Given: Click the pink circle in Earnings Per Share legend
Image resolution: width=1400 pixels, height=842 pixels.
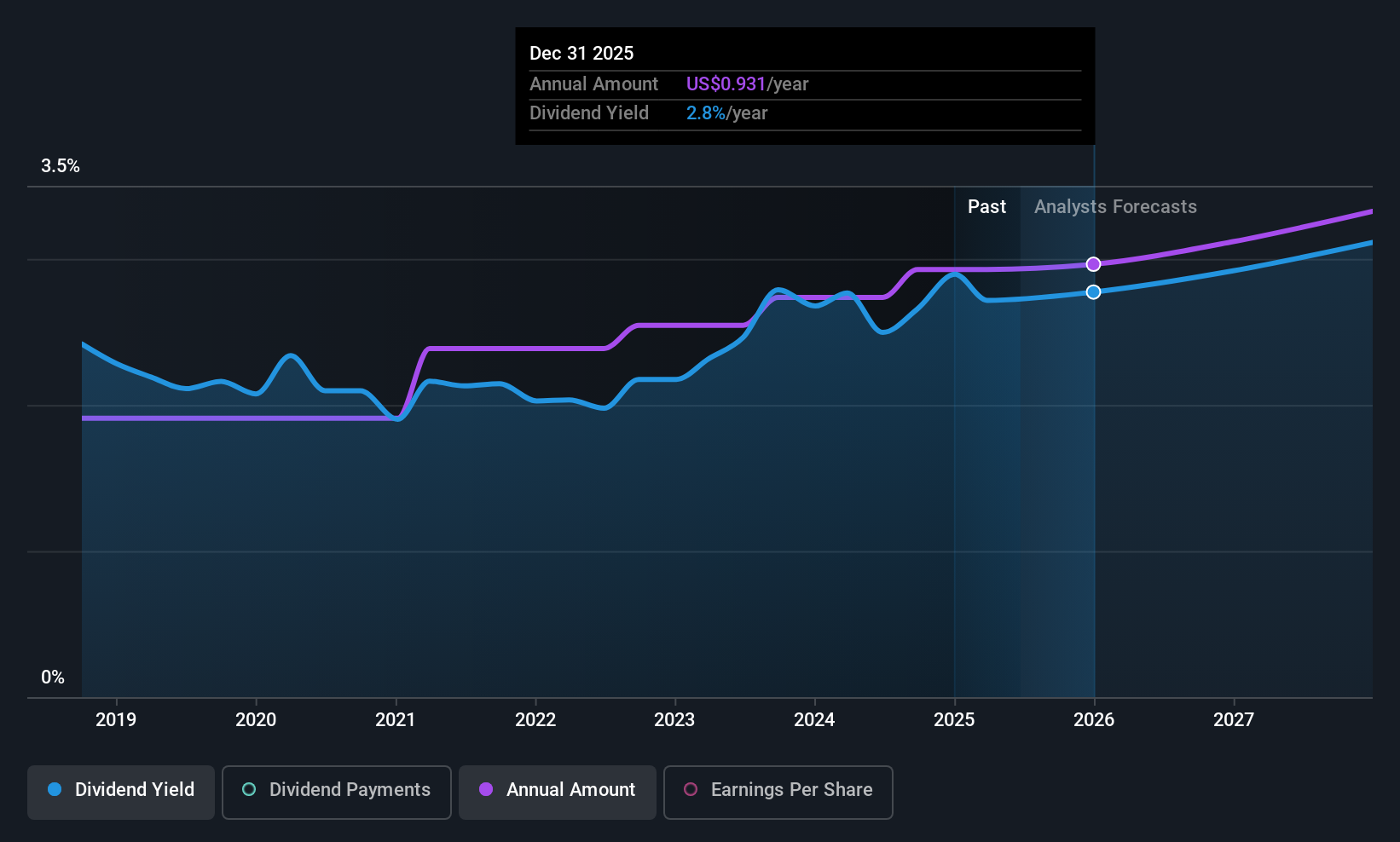Looking at the screenshot, I should 691,789.
